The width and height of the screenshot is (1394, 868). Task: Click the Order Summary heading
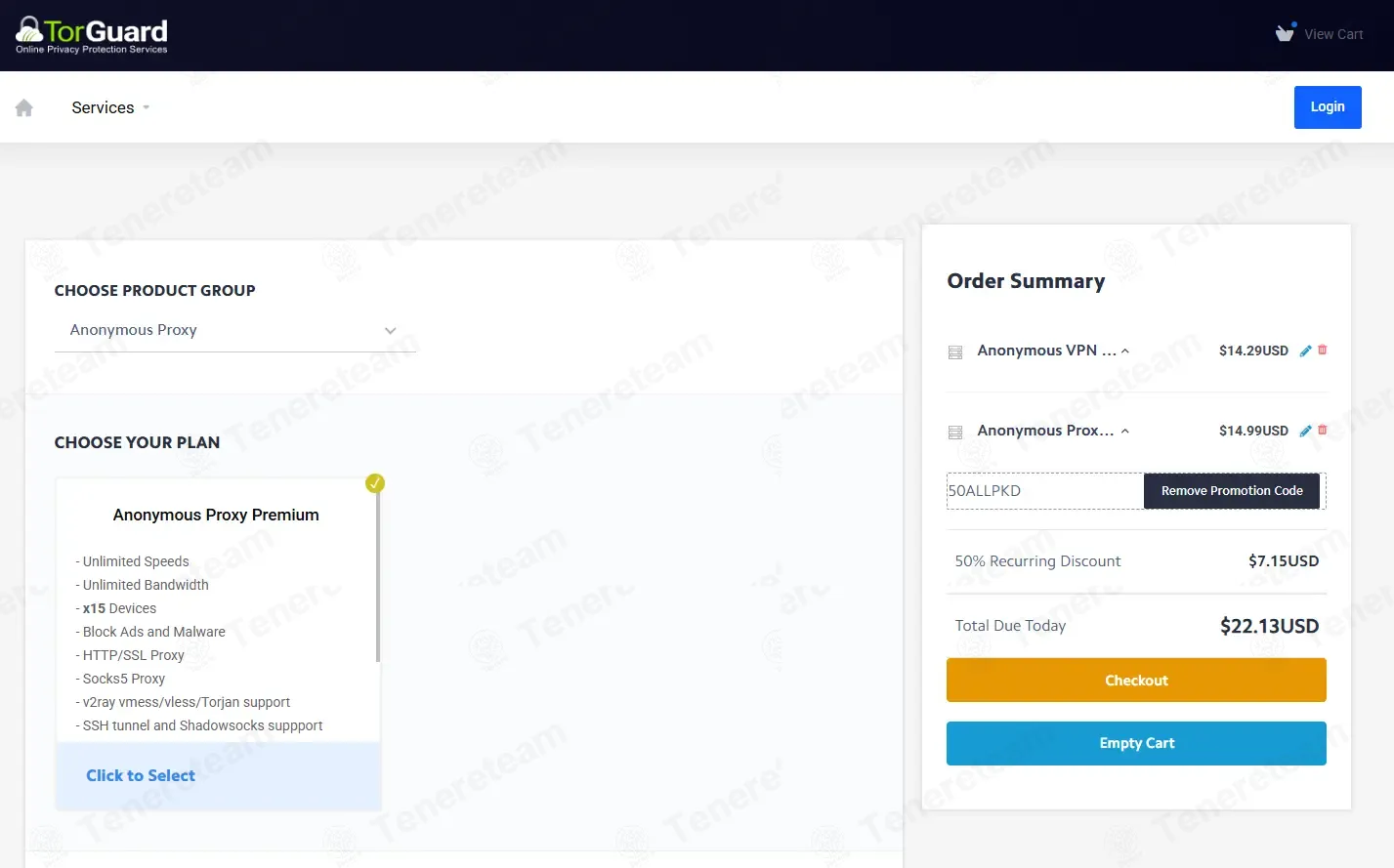tap(1026, 281)
